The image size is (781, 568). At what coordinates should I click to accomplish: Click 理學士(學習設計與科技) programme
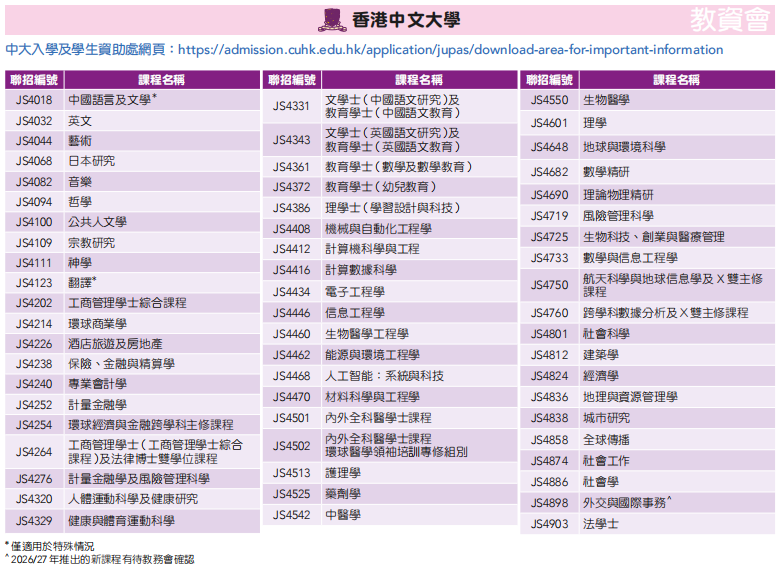tap(392, 208)
